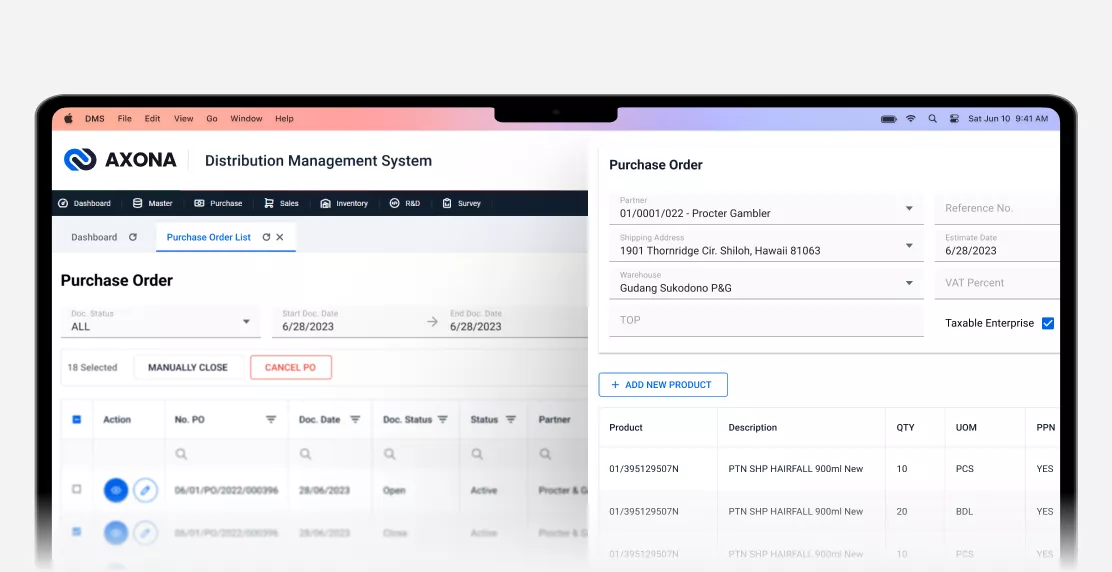
Task: Click the Reference No. input field
Action: click(995, 208)
